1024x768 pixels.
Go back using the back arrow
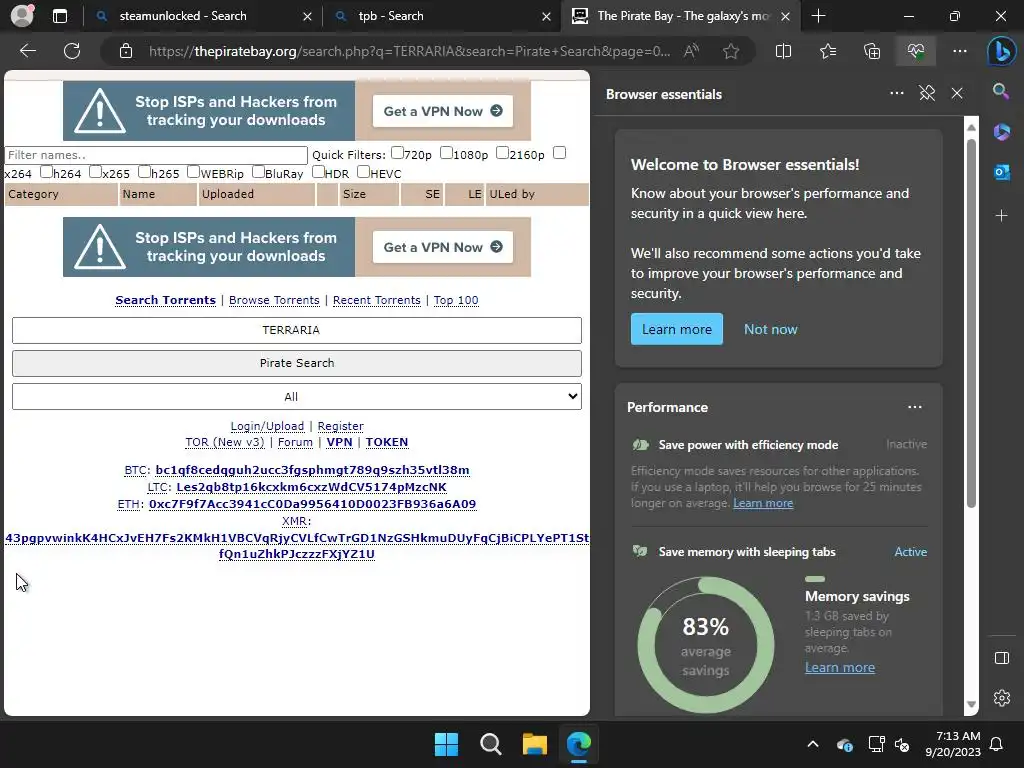(x=28, y=51)
